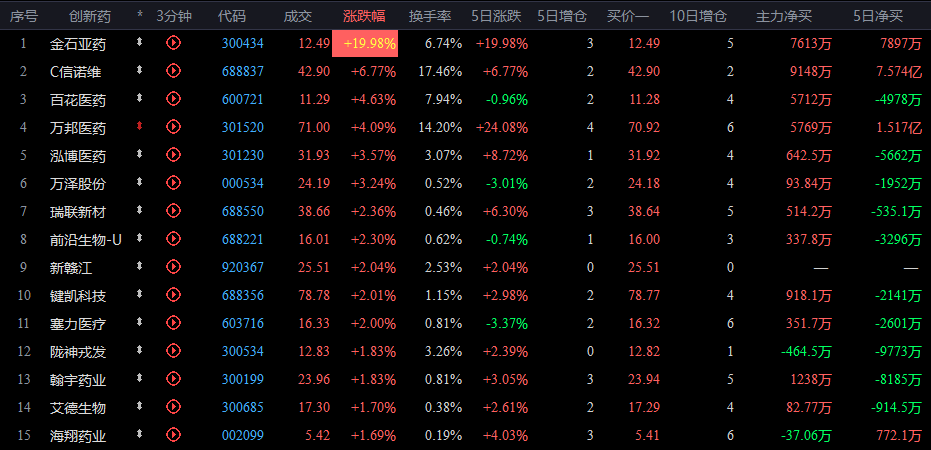Click the 10日增仓 column header
The image size is (931, 450).
click(x=698, y=16)
